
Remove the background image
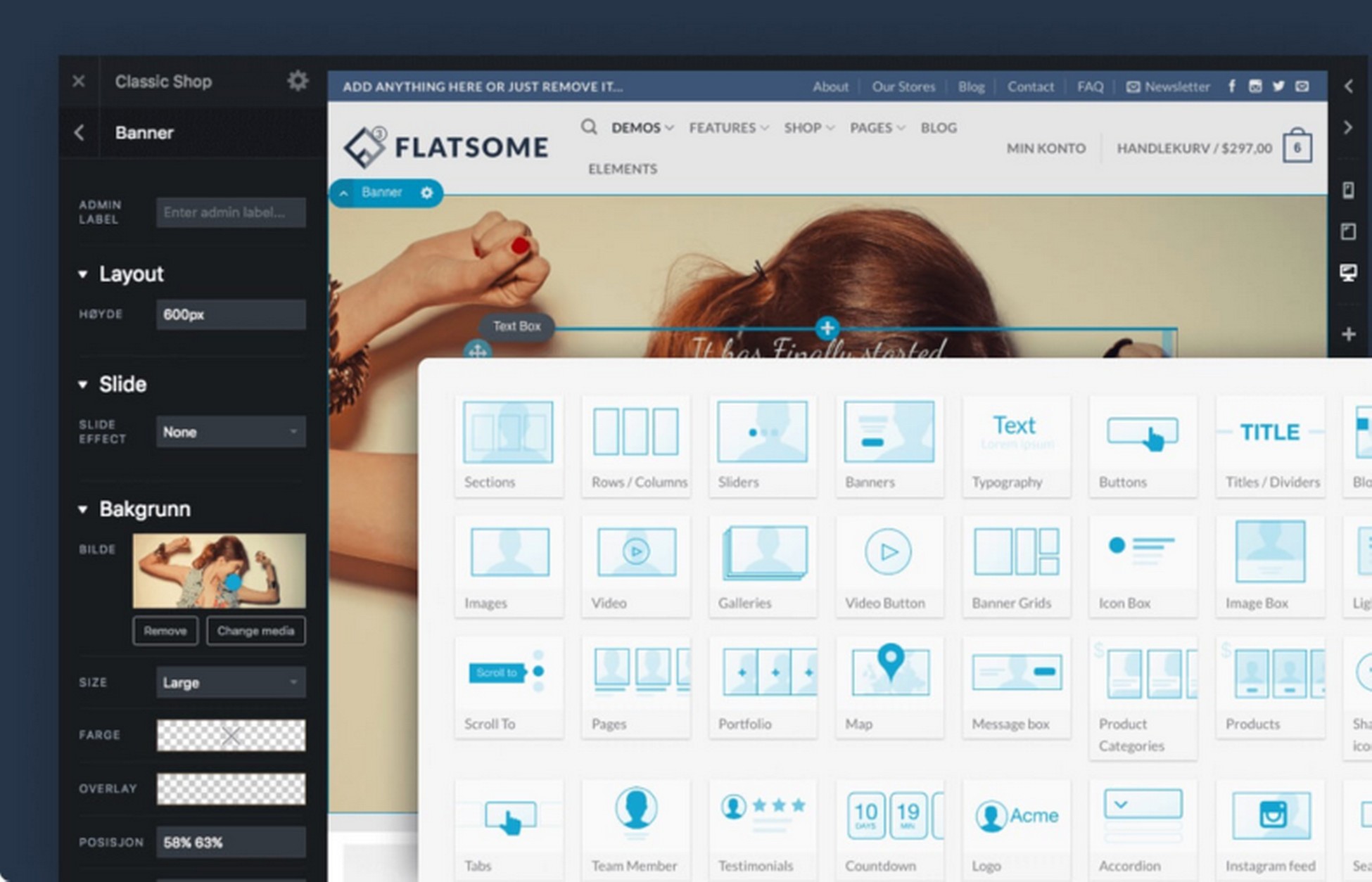[x=165, y=631]
